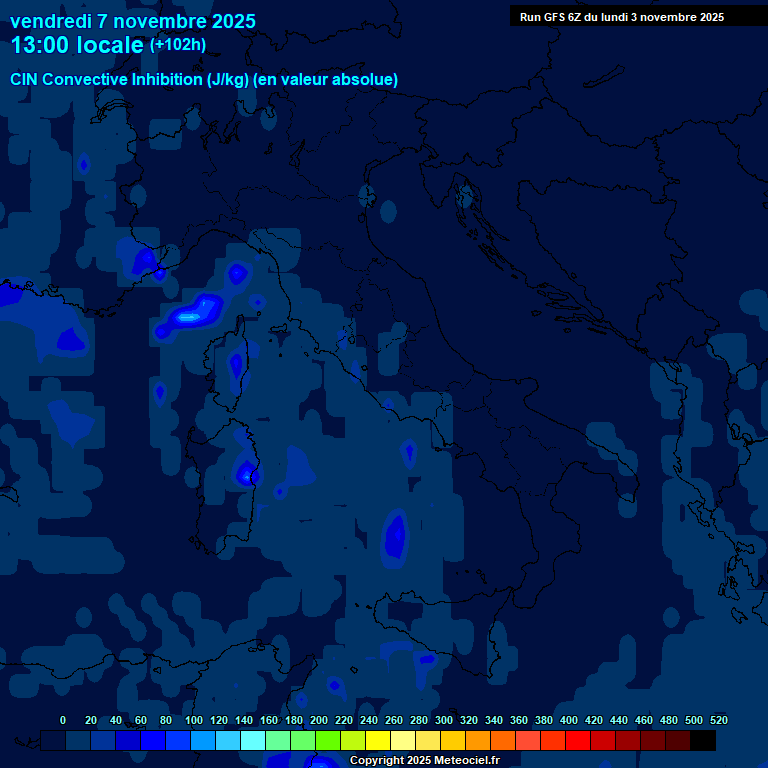Choose the pure blue 80 J/kg legend swatch
This screenshot has height=768, width=768.
tap(153, 740)
